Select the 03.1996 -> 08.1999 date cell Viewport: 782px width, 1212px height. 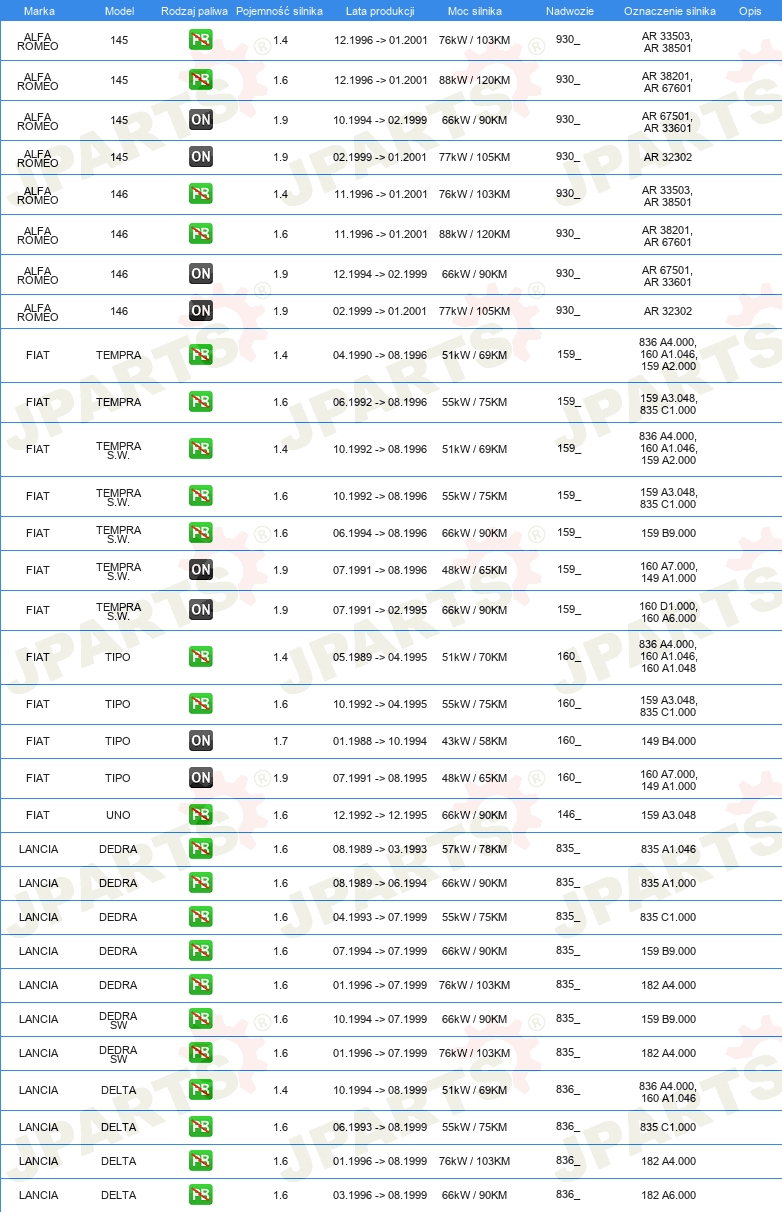coord(380,1195)
